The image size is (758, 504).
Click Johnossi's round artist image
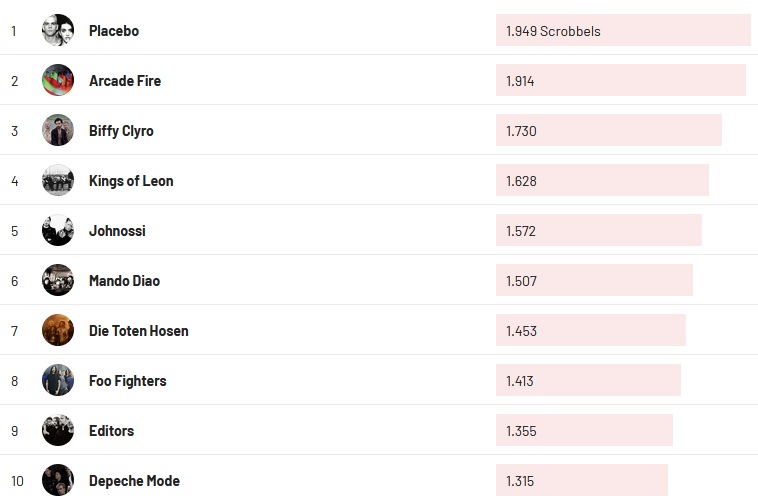58,230
